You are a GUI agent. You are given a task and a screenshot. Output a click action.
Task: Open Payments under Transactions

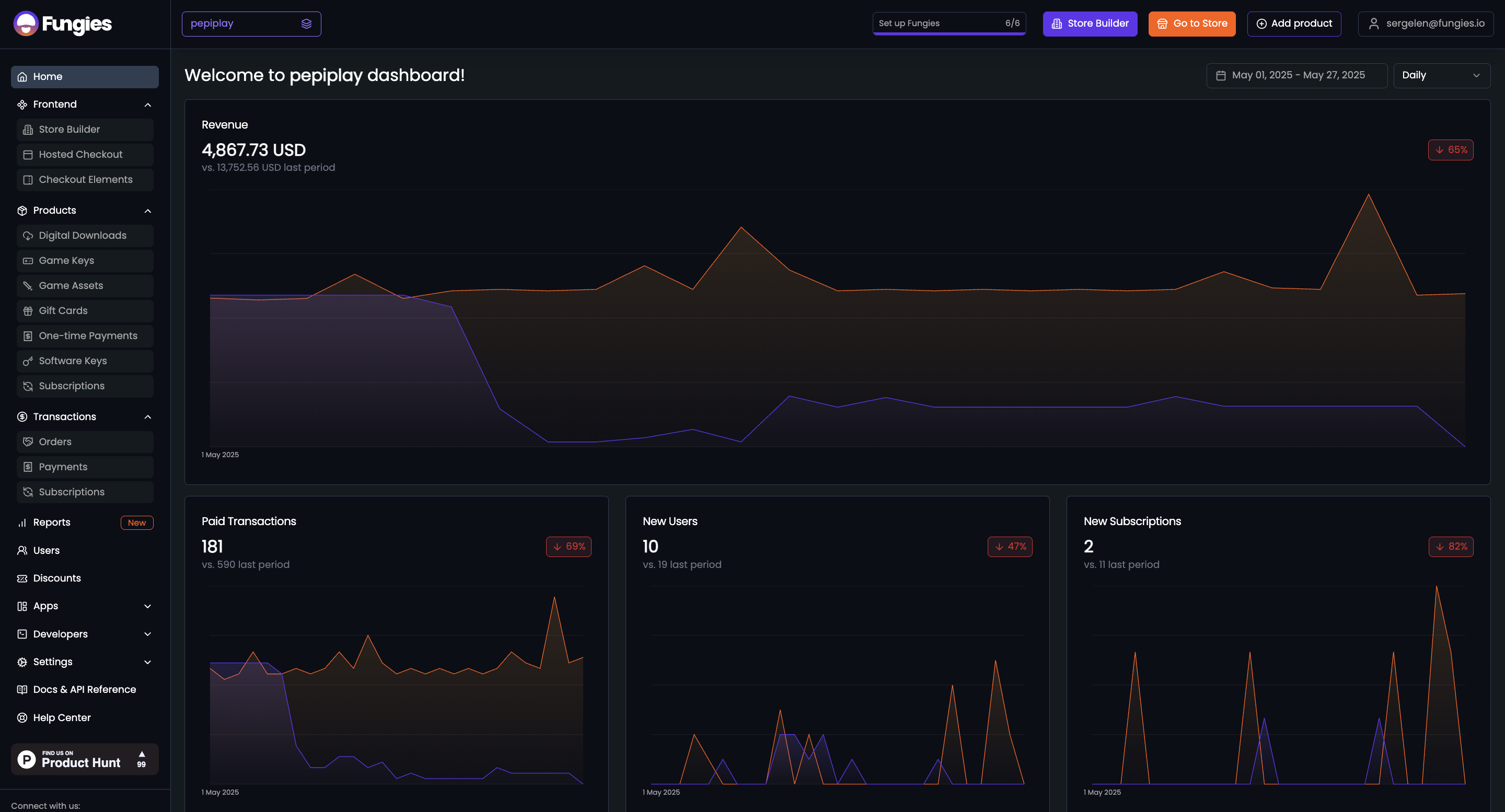[x=85, y=467]
